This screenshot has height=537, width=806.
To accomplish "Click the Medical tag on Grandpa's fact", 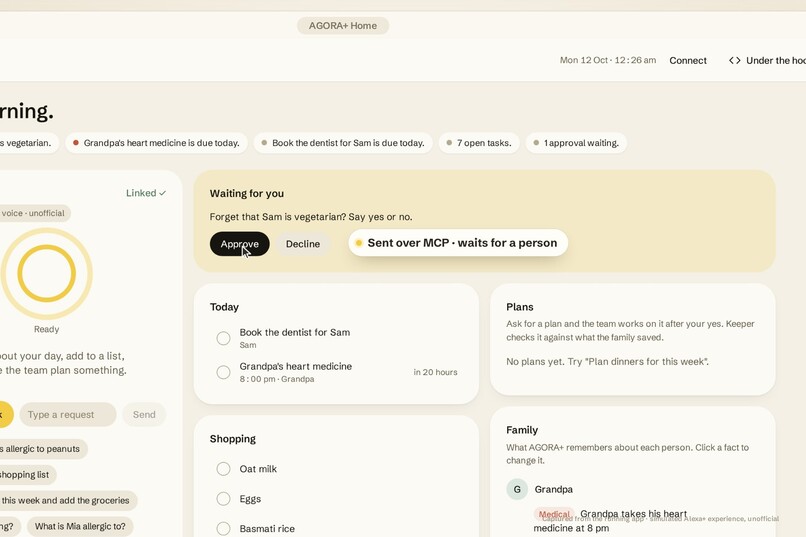I will (x=554, y=514).
